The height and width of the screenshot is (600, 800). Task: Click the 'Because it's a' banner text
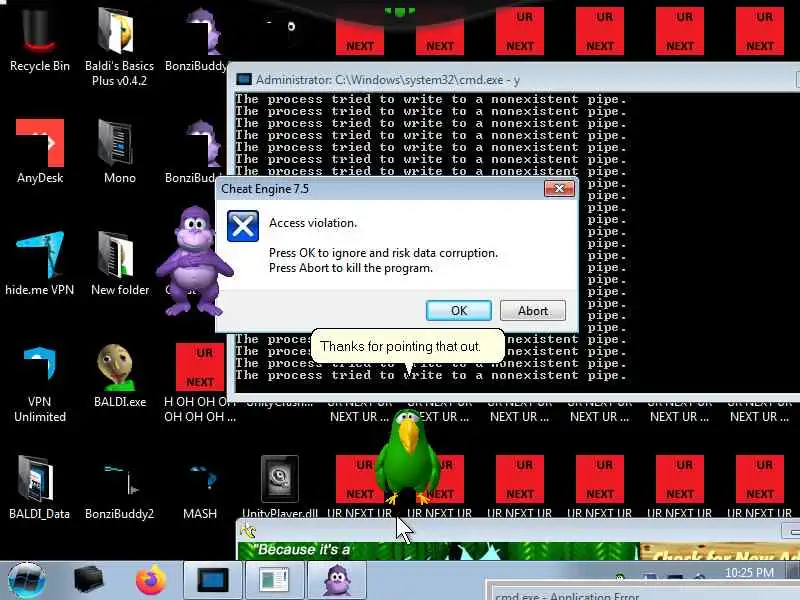point(303,549)
